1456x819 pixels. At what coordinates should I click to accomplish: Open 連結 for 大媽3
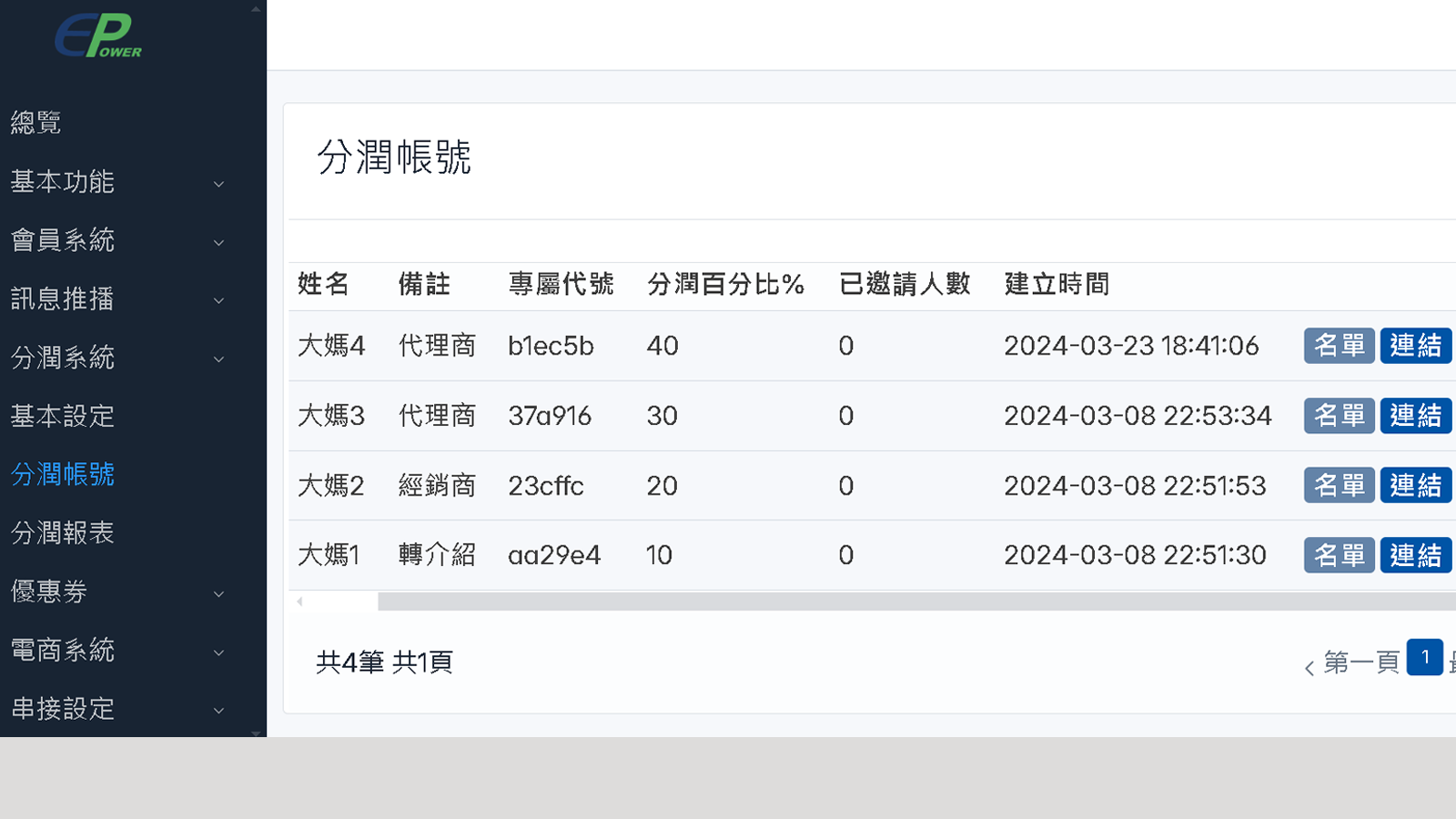tap(1415, 416)
